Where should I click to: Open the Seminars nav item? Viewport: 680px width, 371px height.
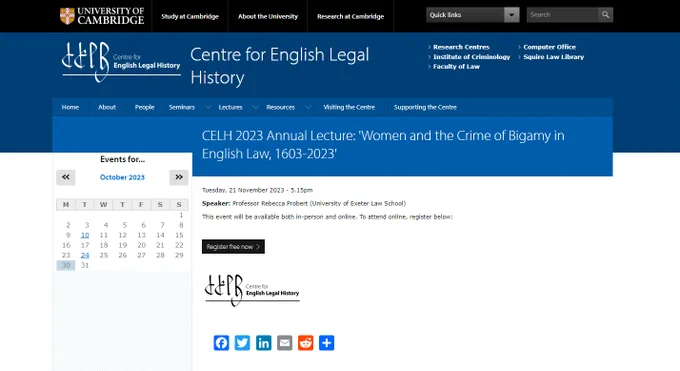click(182, 107)
